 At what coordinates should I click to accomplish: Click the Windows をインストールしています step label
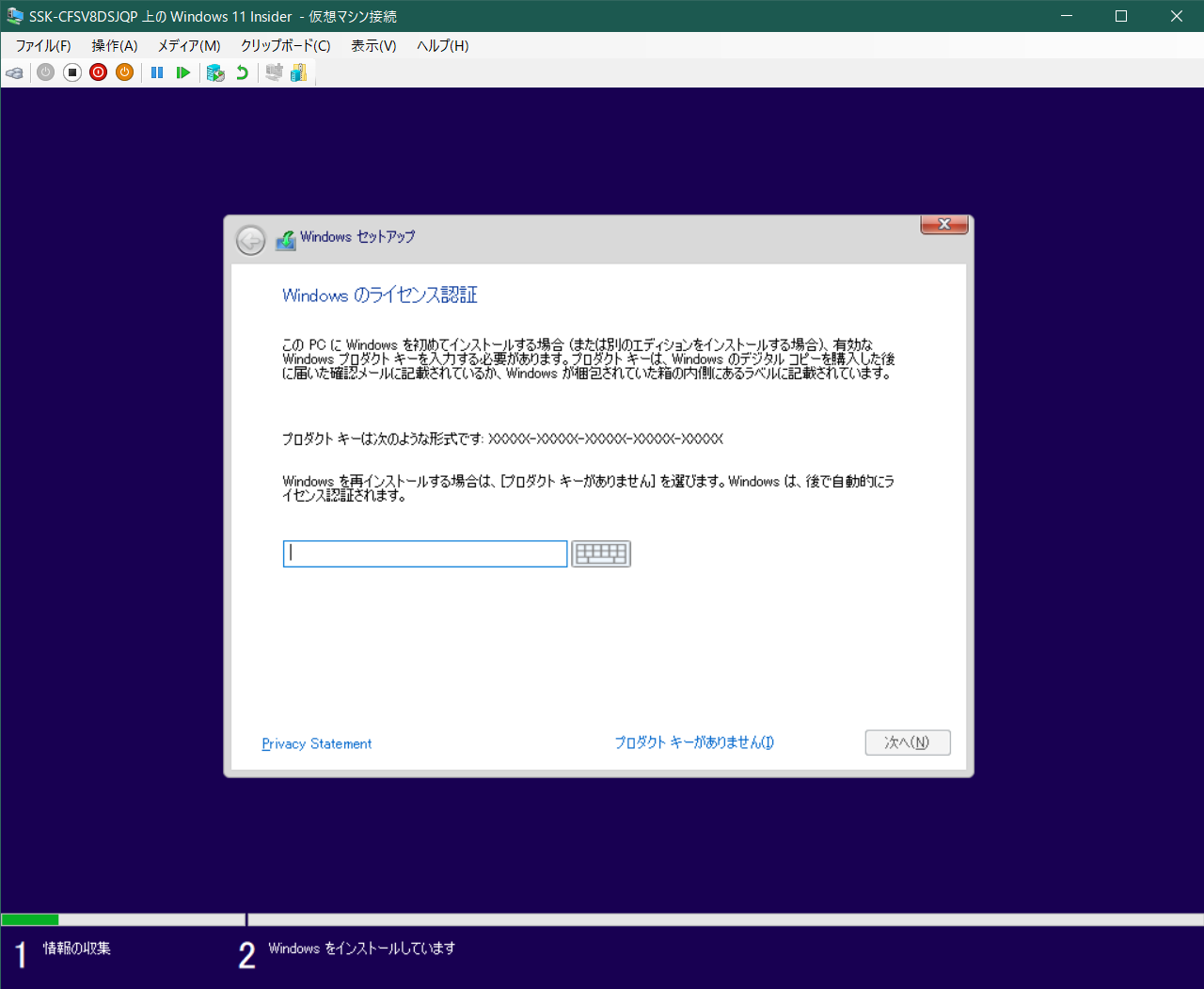pos(362,949)
